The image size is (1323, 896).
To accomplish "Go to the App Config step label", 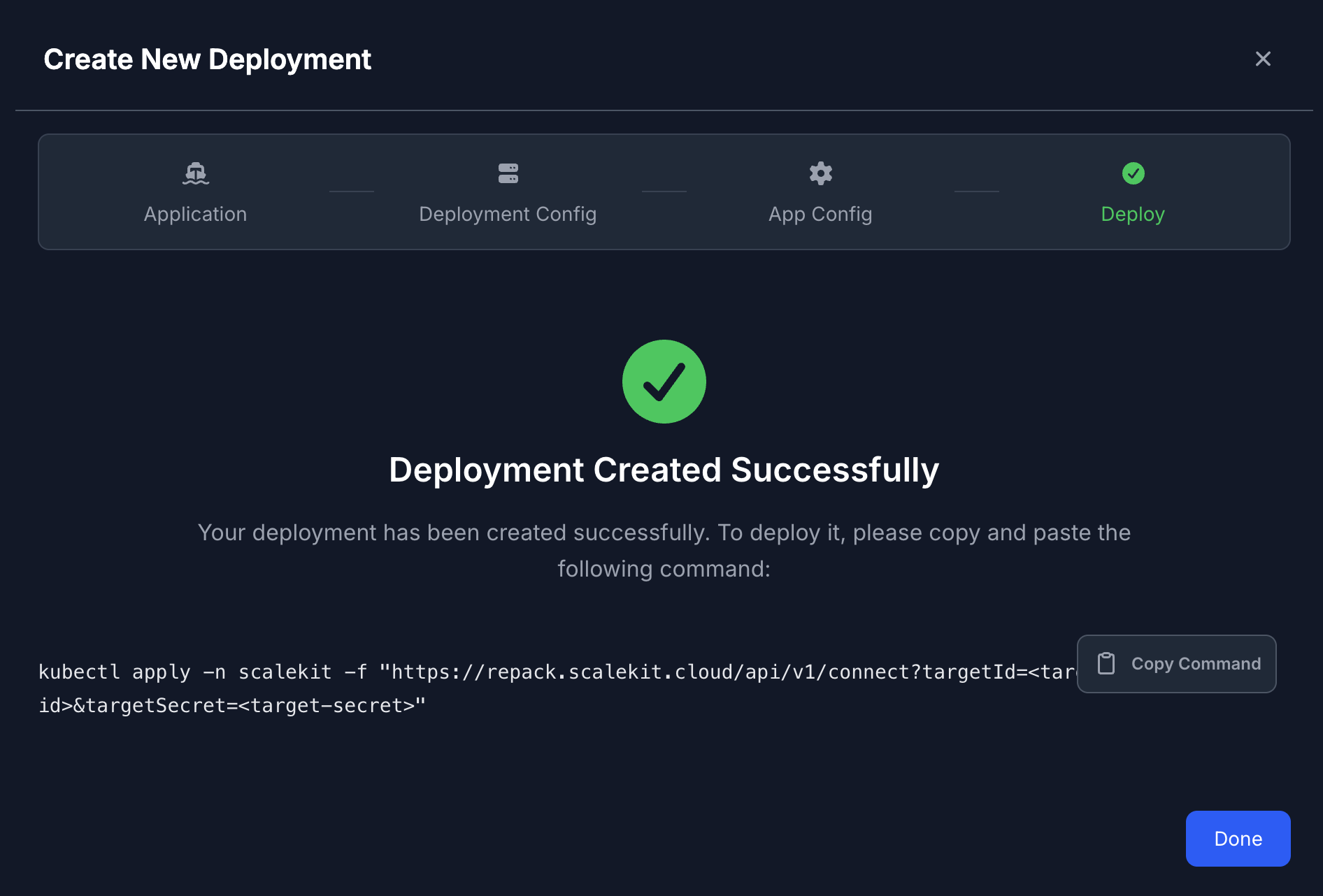I will [820, 214].
